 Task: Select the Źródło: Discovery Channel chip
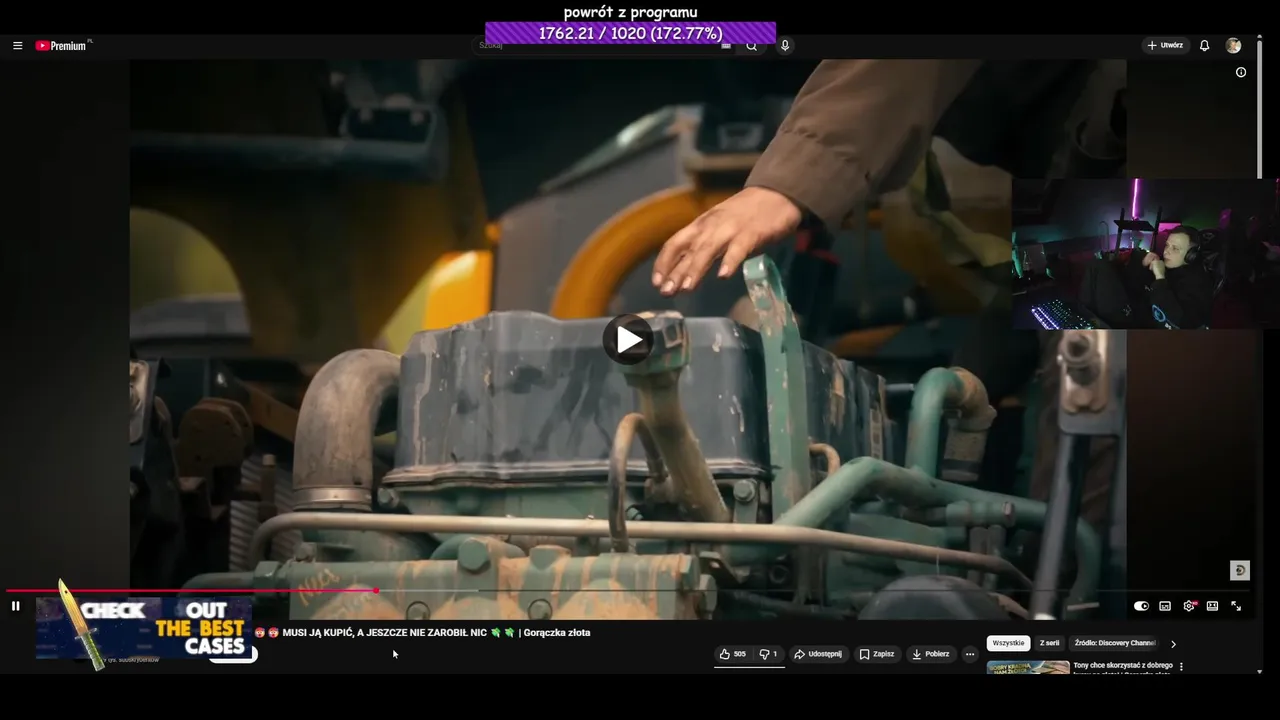pos(1115,643)
